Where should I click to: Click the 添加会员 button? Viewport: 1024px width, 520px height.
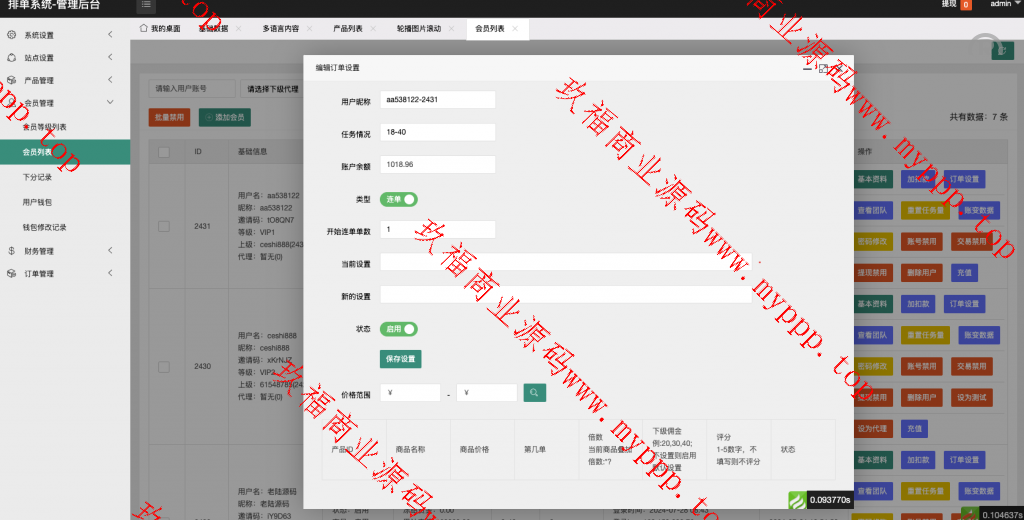pos(225,118)
